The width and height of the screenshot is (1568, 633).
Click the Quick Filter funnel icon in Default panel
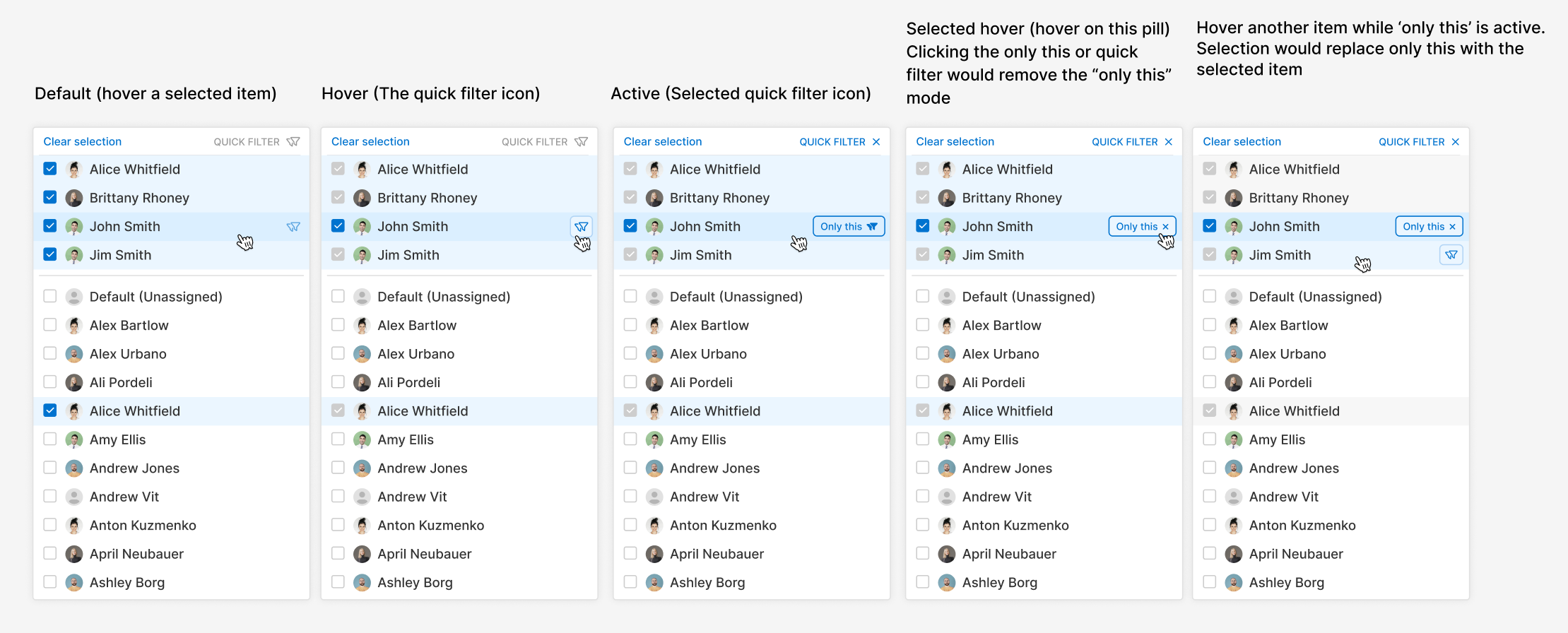[293, 142]
